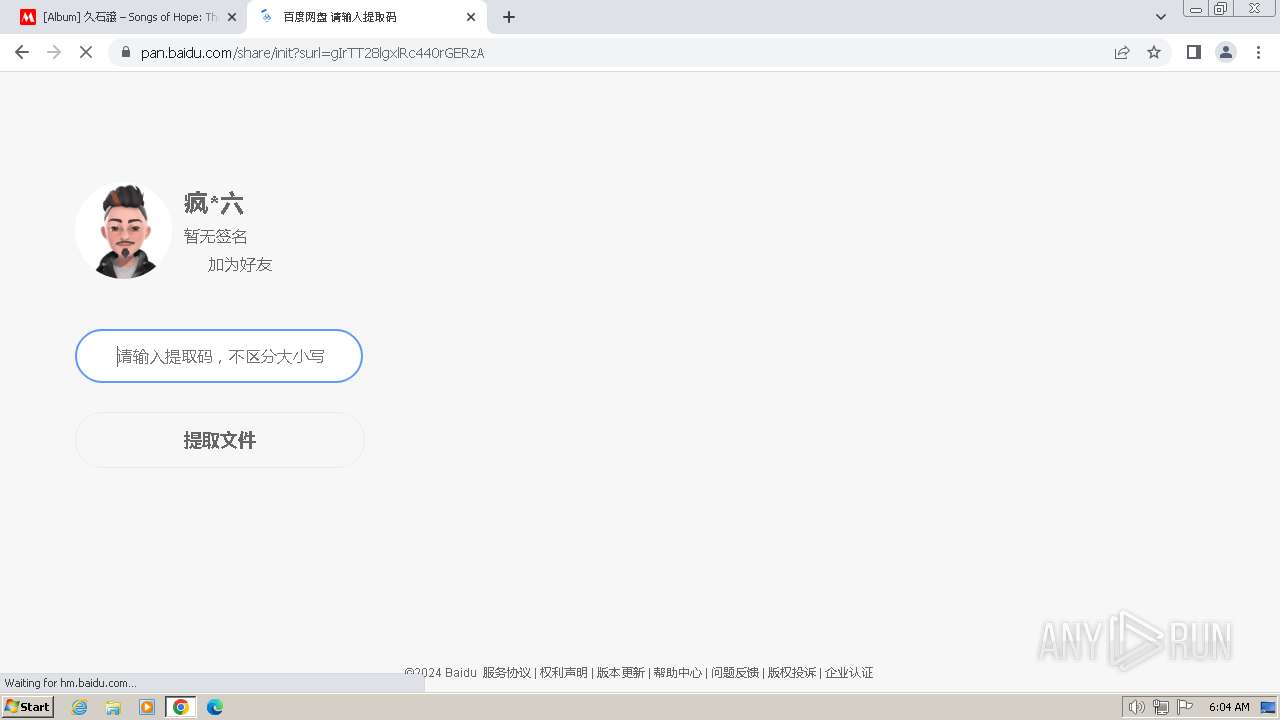Viewport: 1280px width, 720px height.
Task: Click the 6:04 AM system clock
Action: click(x=1229, y=707)
